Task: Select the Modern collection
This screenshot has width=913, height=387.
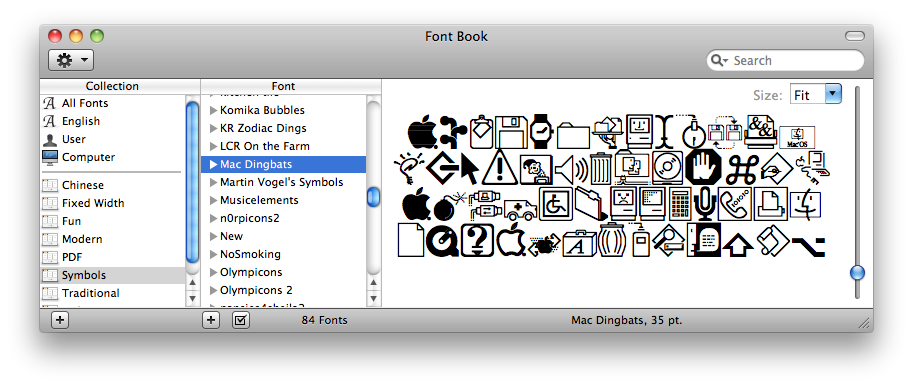Action: [112, 239]
